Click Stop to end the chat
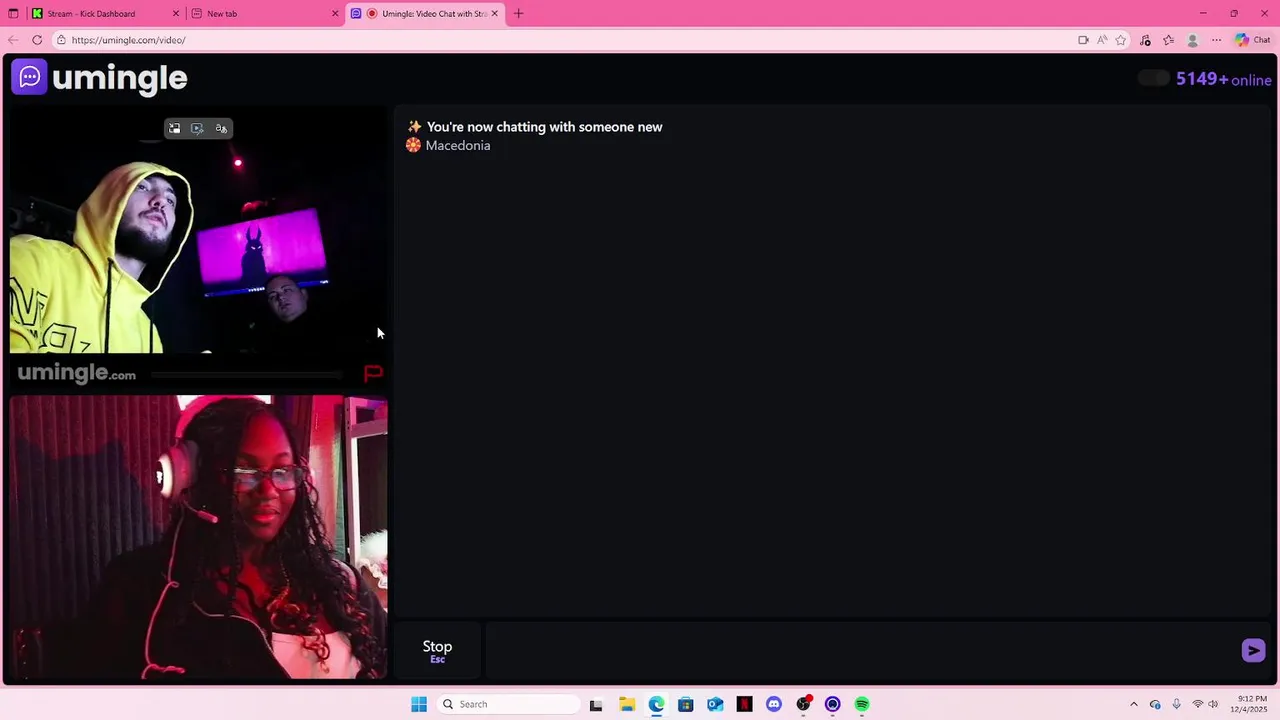 [437, 651]
